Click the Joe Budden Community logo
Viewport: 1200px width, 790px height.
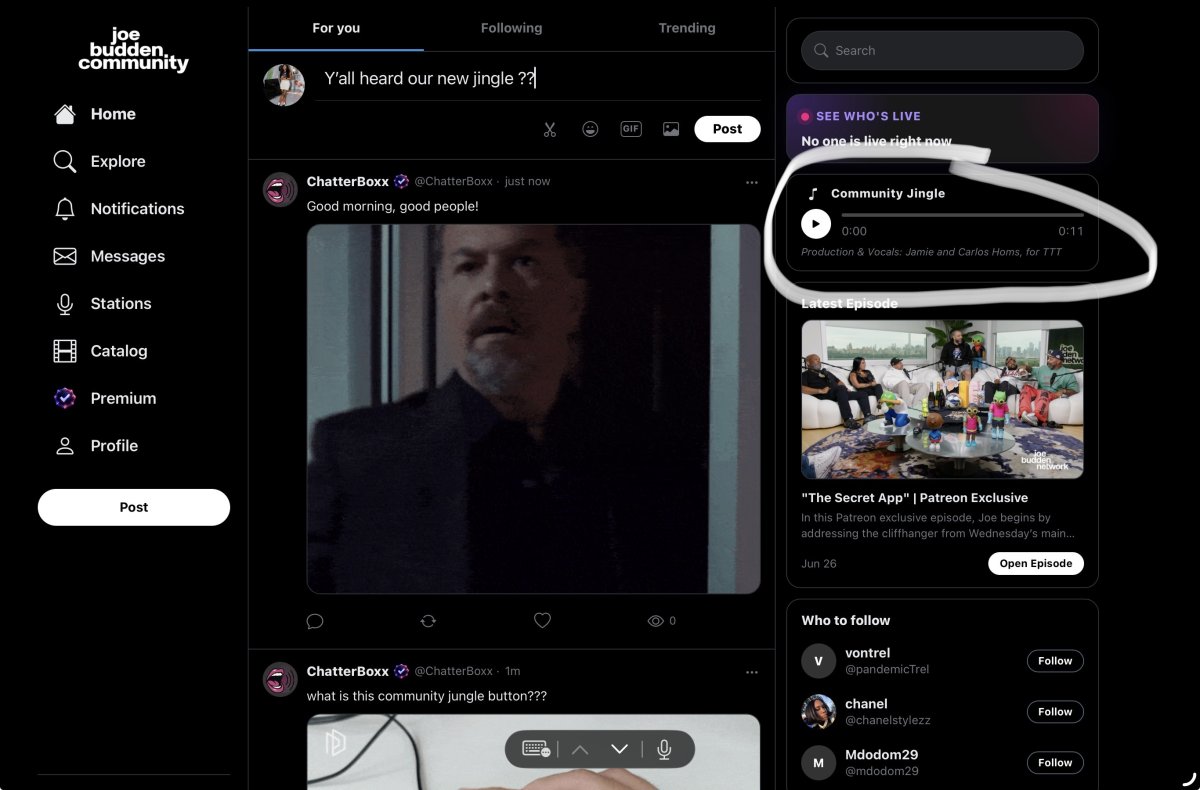click(x=133, y=49)
